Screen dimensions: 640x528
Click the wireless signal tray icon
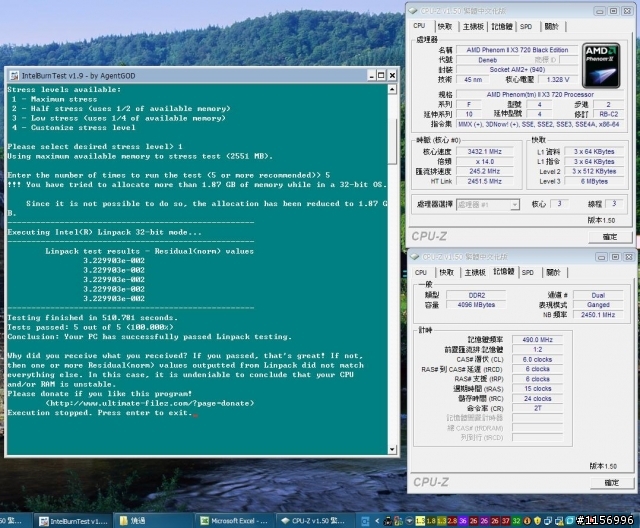tap(409, 521)
